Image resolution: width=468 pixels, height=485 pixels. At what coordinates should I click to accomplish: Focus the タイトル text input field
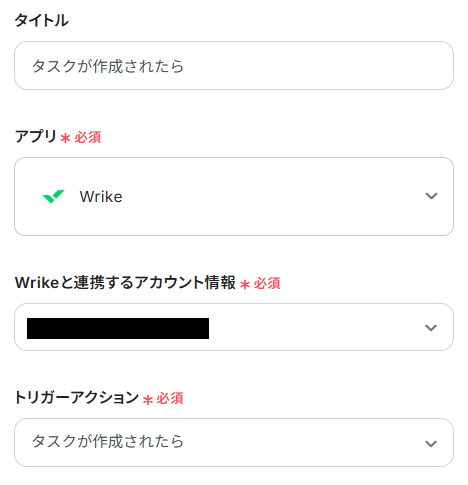point(234,65)
